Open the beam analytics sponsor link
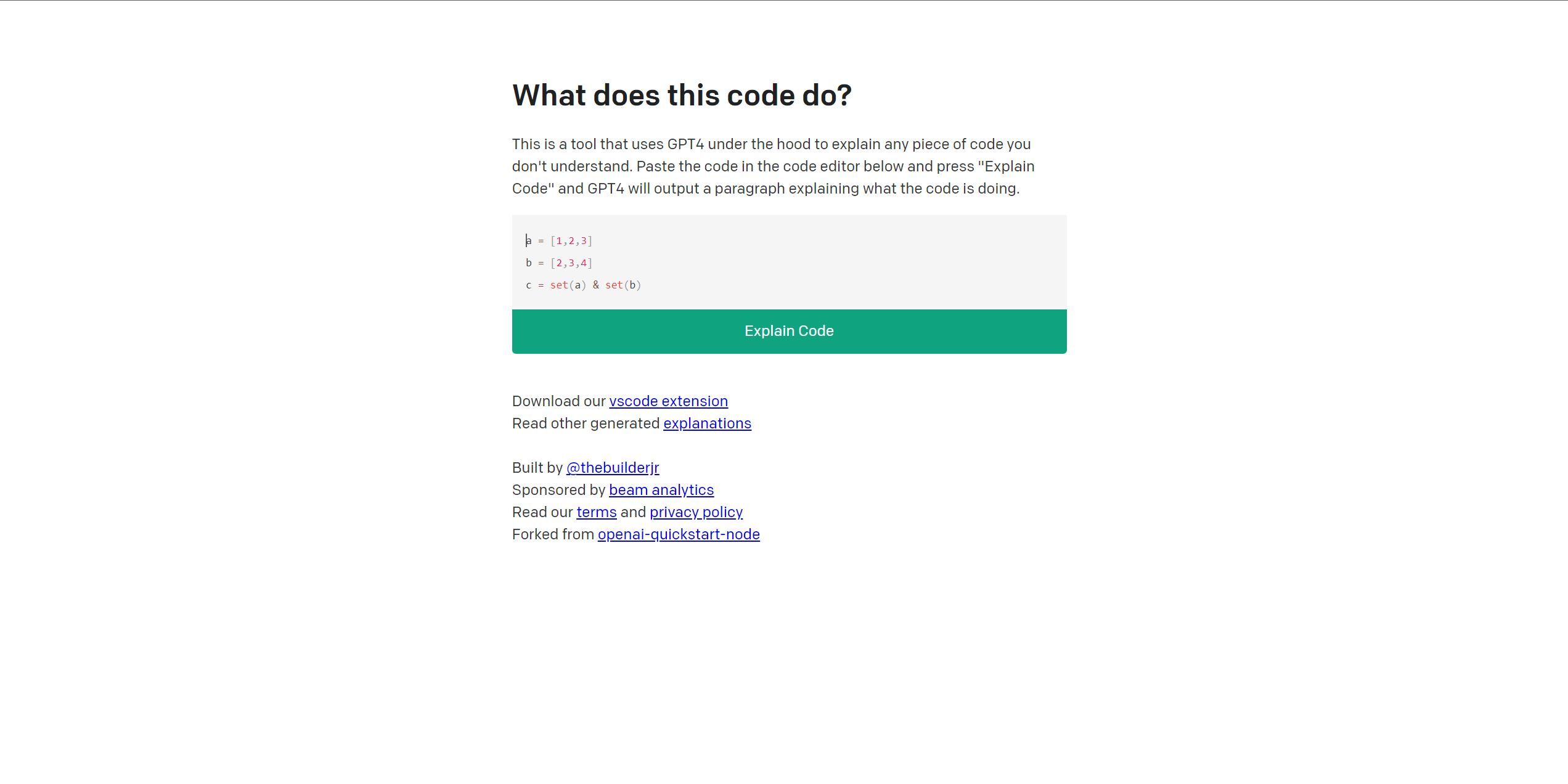Screen dimensions: 1568x784 pyautogui.click(x=661, y=489)
